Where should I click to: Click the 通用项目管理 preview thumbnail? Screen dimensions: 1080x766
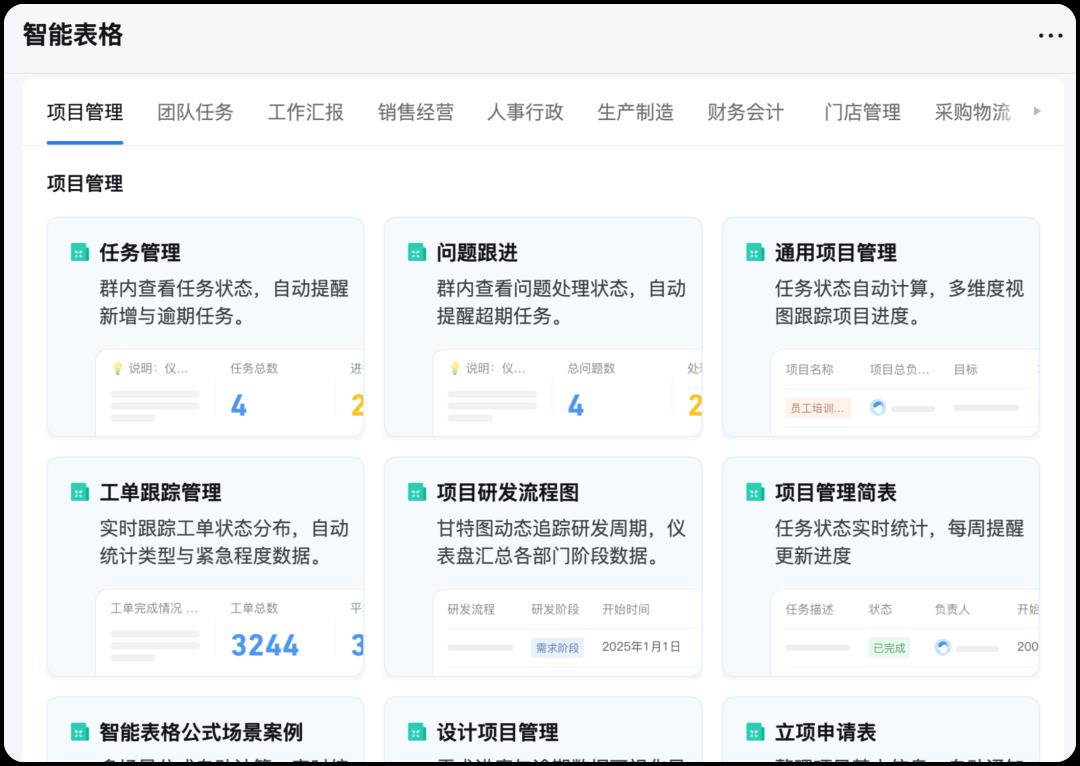[905, 393]
